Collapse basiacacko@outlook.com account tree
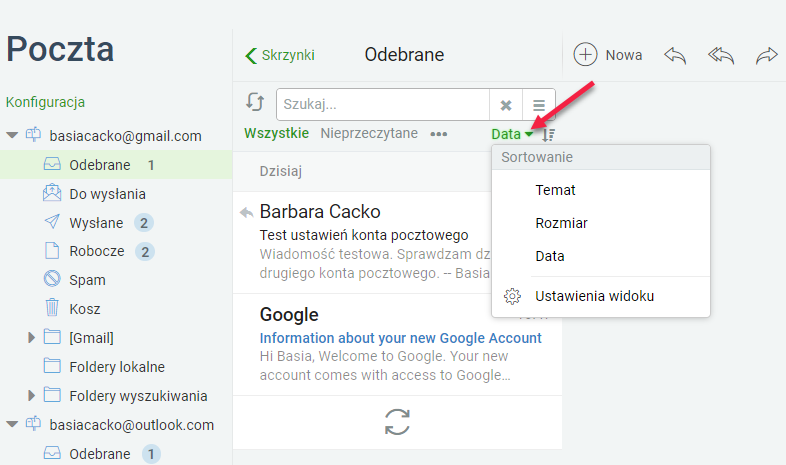 pyautogui.click(x=12, y=424)
